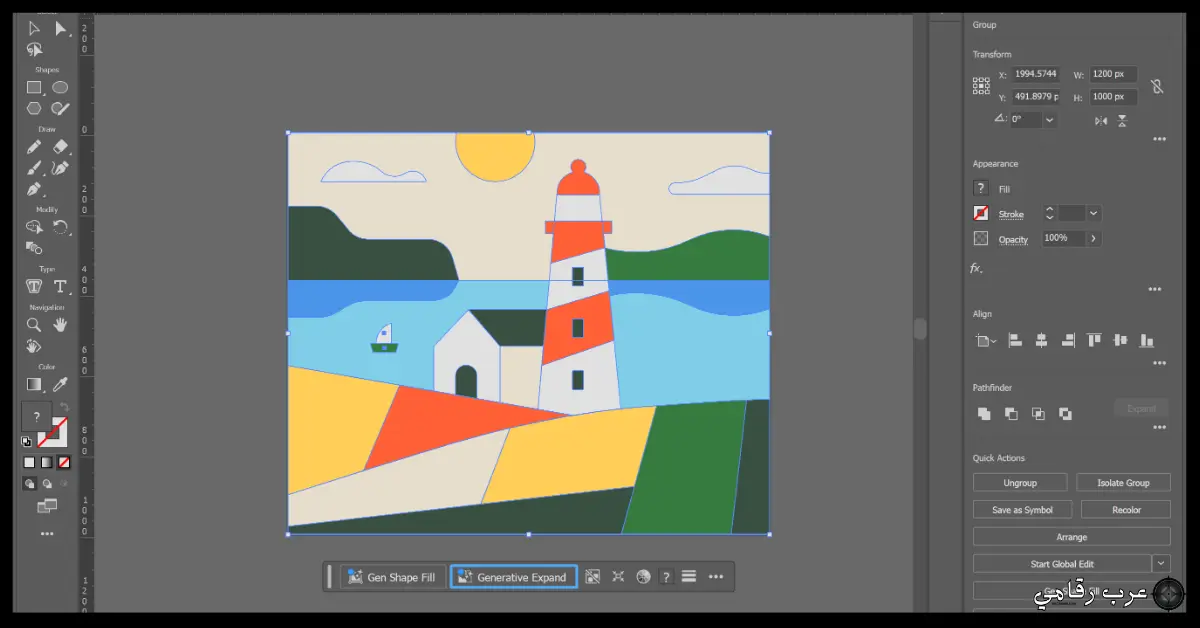1200x628 pixels.
Task: Open the stroke weight dropdown in Appearance
Action: 1093,213
